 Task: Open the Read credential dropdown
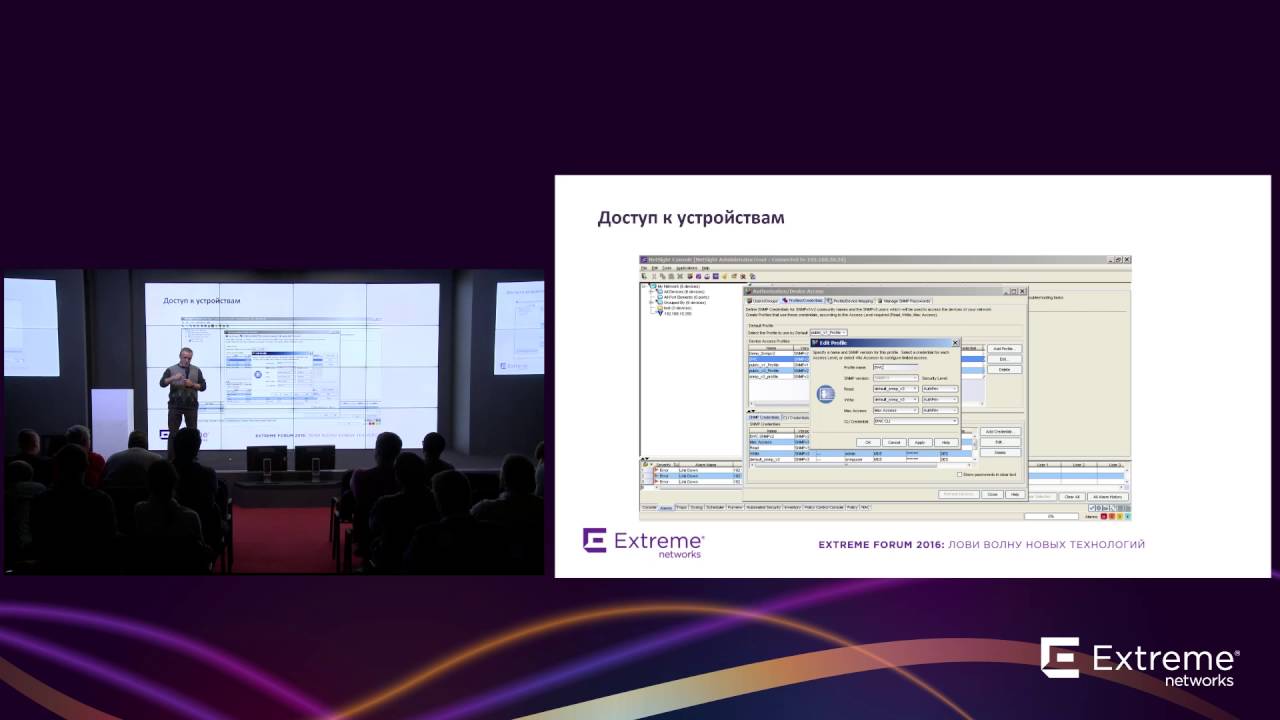[x=895, y=388]
